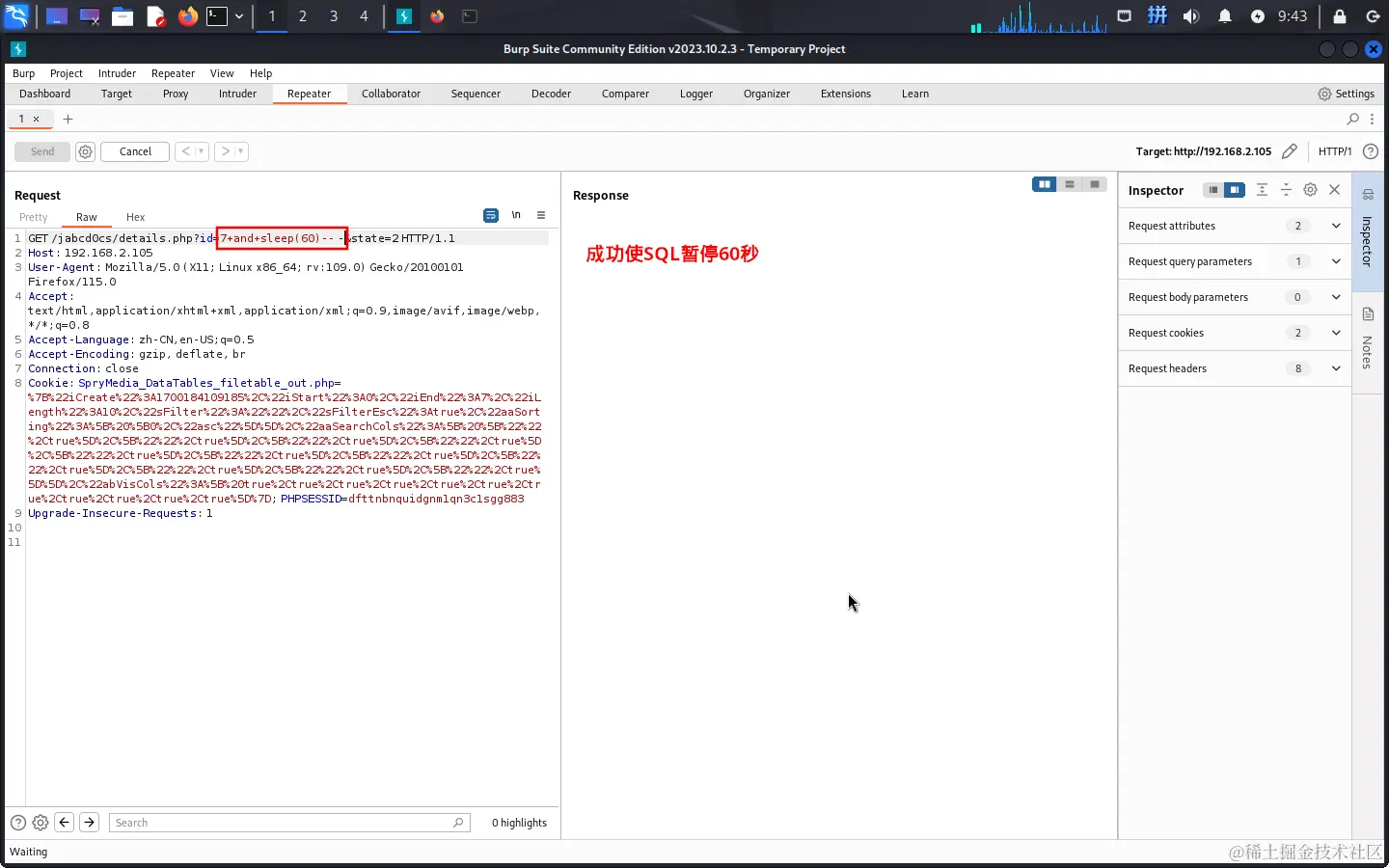The height and width of the screenshot is (868, 1389).
Task: Launch Firefox from the panel launcher
Action: (188, 16)
